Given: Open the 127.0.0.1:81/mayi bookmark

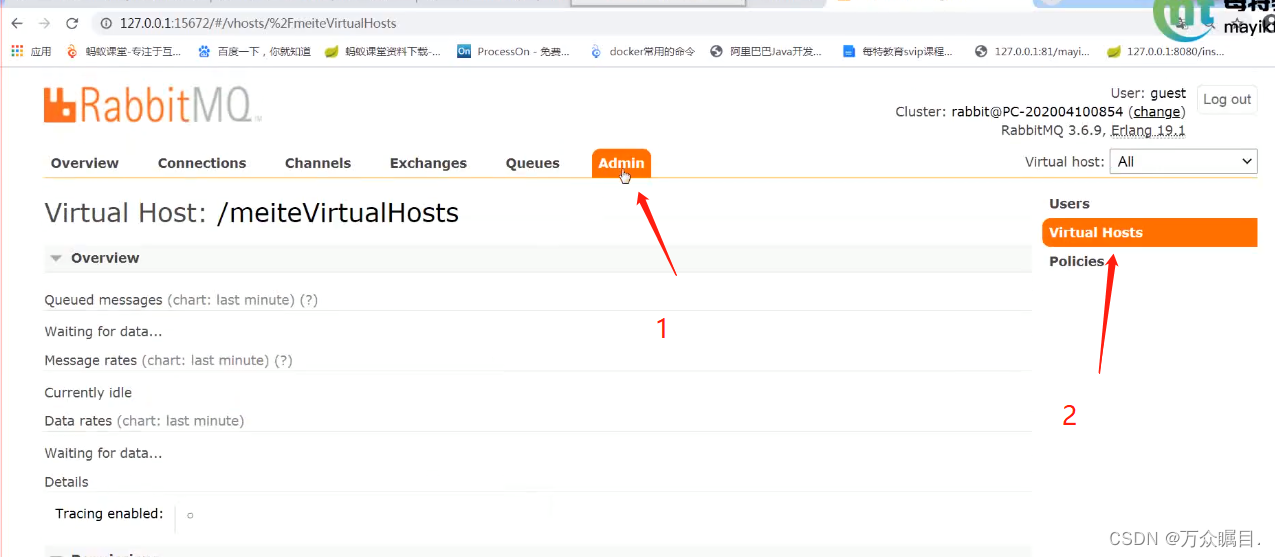Looking at the screenshot, I should [1032, 51].
